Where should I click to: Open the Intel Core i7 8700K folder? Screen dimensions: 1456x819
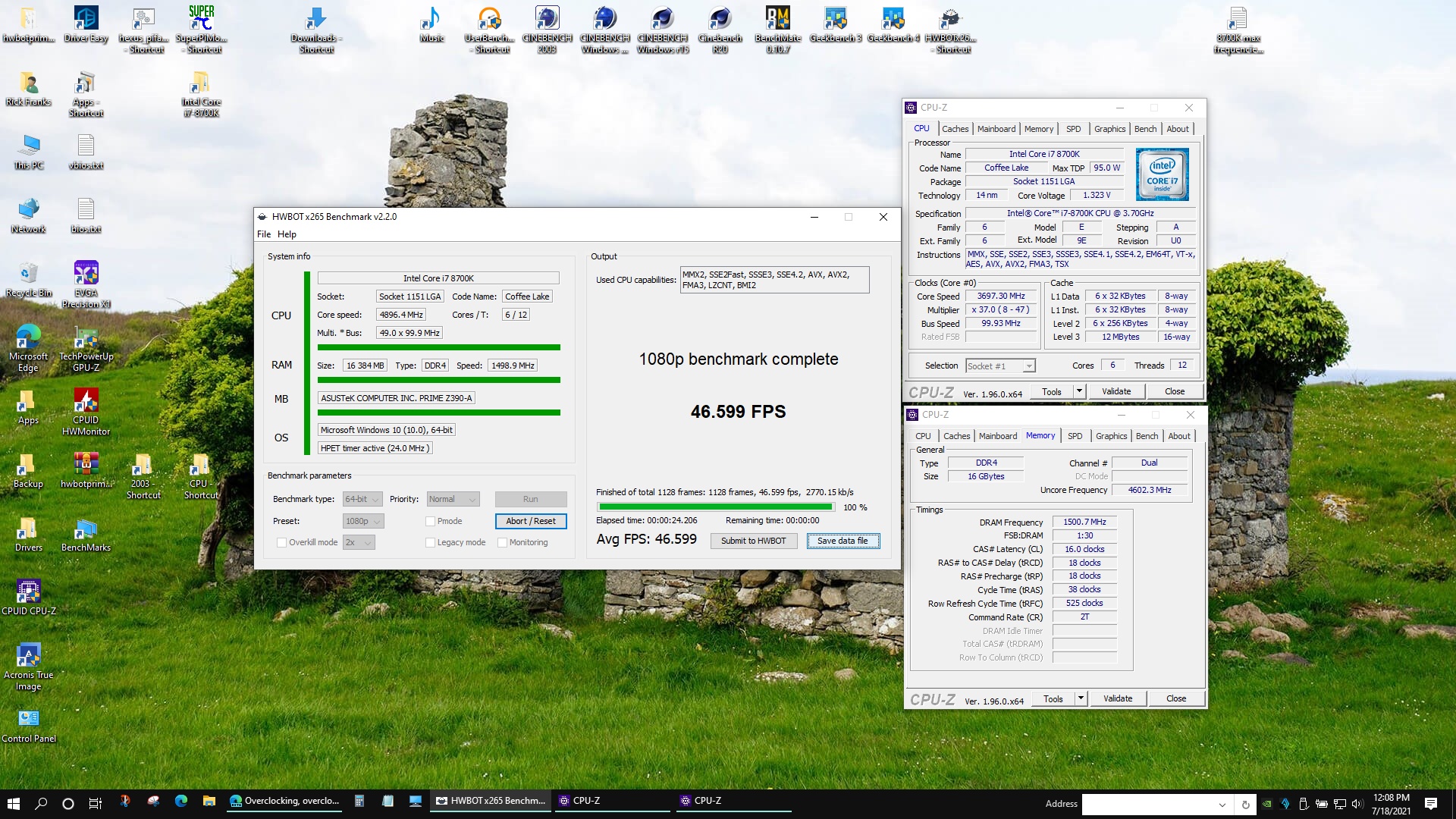[201, 93]
